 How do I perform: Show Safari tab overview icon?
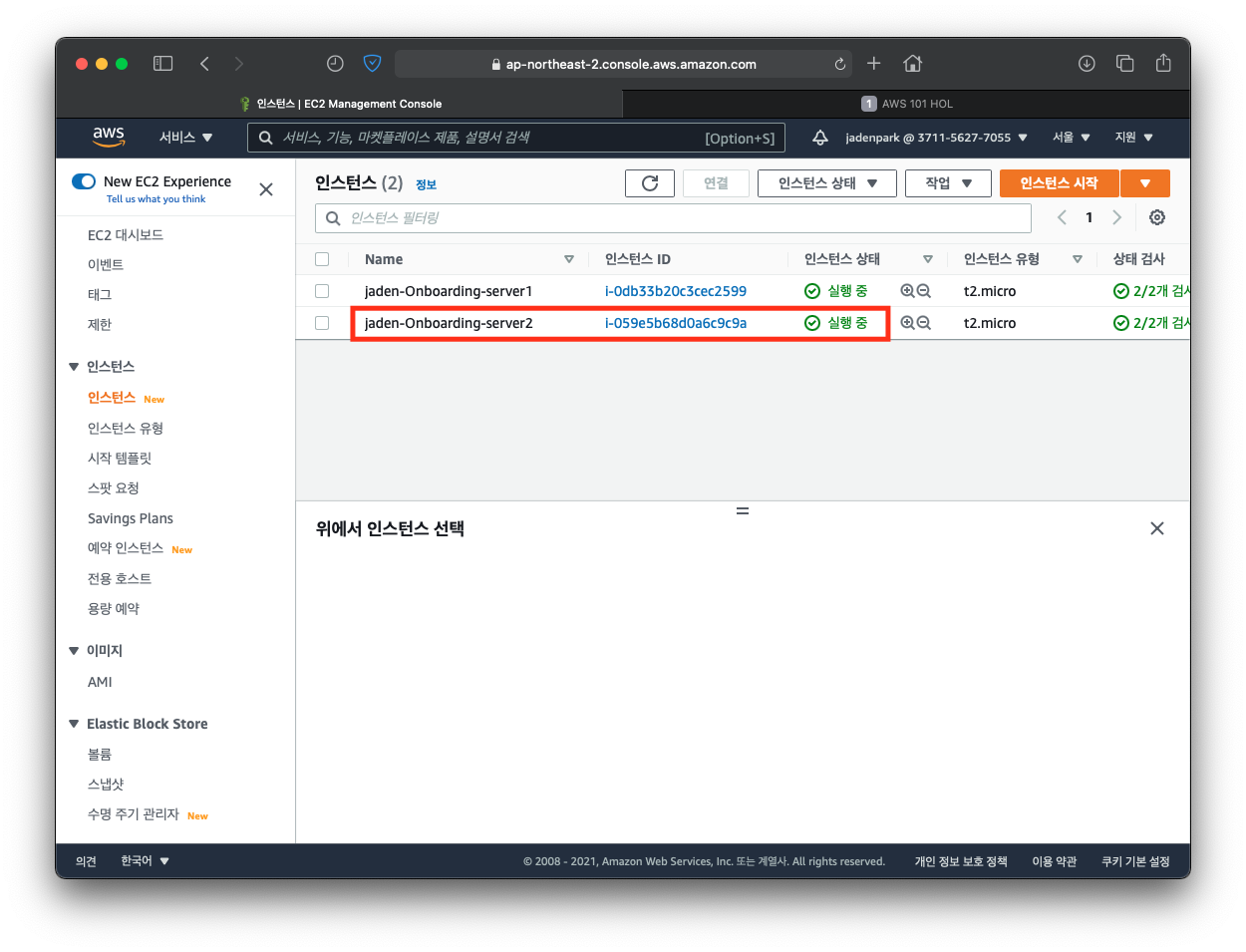point(1125,64)
